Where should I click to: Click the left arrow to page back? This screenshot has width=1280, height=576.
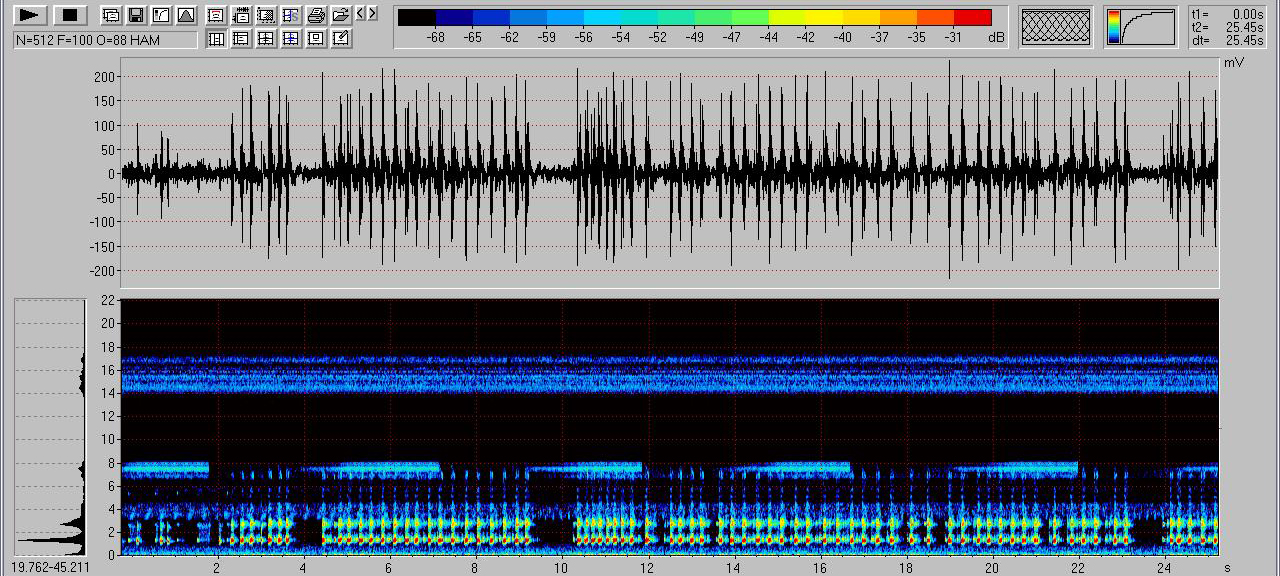click(361, 14)
